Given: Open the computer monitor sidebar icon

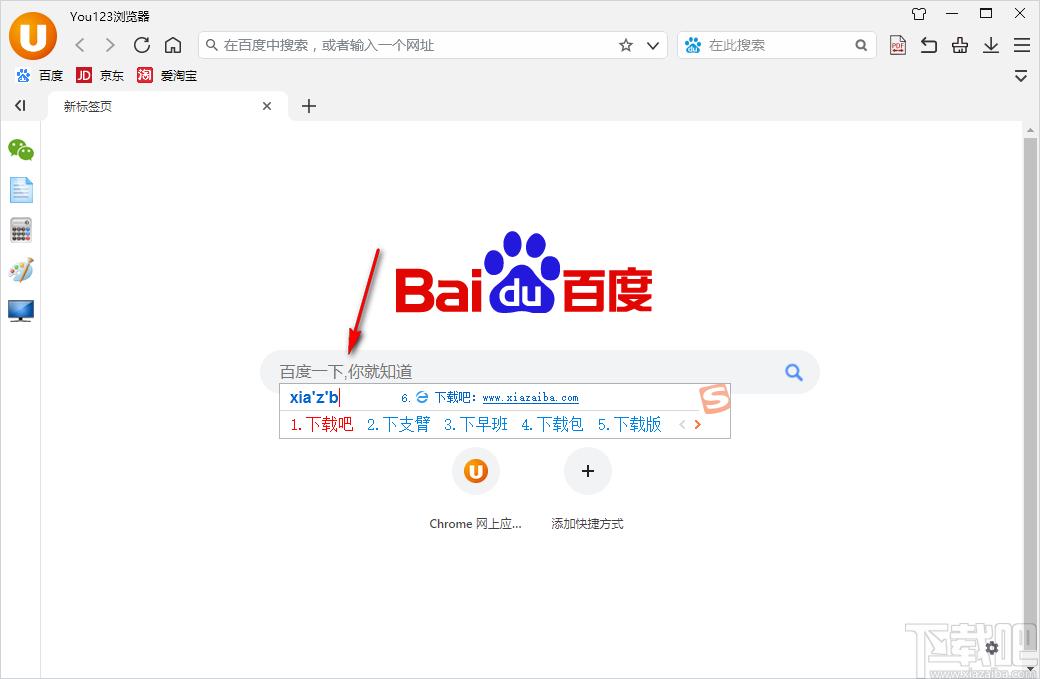Looking at the screenshot, I should click(21, 310).
